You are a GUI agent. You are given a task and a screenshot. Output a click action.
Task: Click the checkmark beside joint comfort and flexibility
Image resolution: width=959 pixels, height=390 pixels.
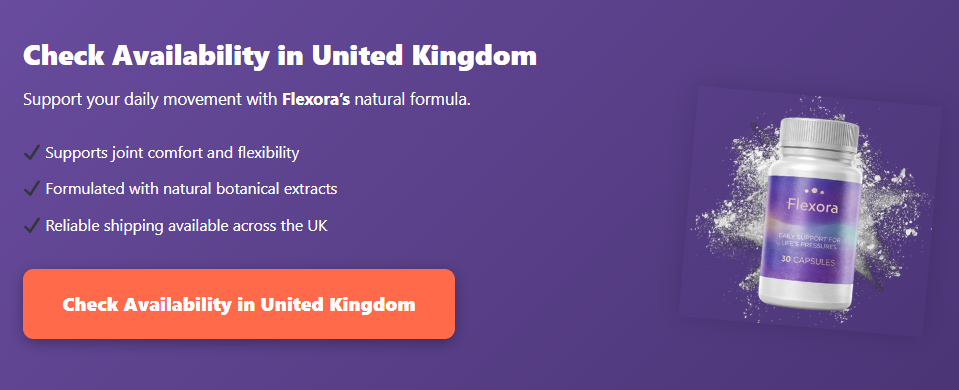click(x=32, y=152)
